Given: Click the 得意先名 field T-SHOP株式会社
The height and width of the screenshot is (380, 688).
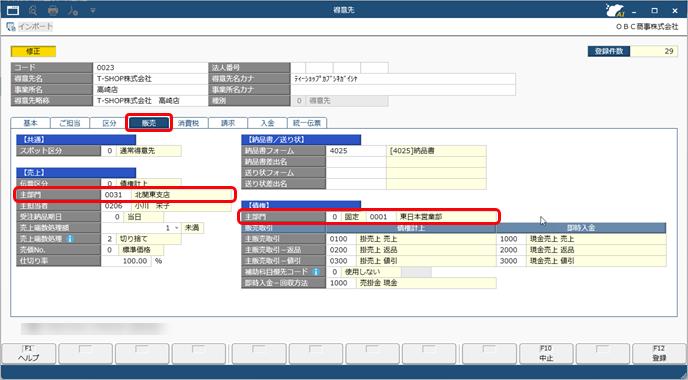Looking at the screenshot, I should [x=150, y=79].
